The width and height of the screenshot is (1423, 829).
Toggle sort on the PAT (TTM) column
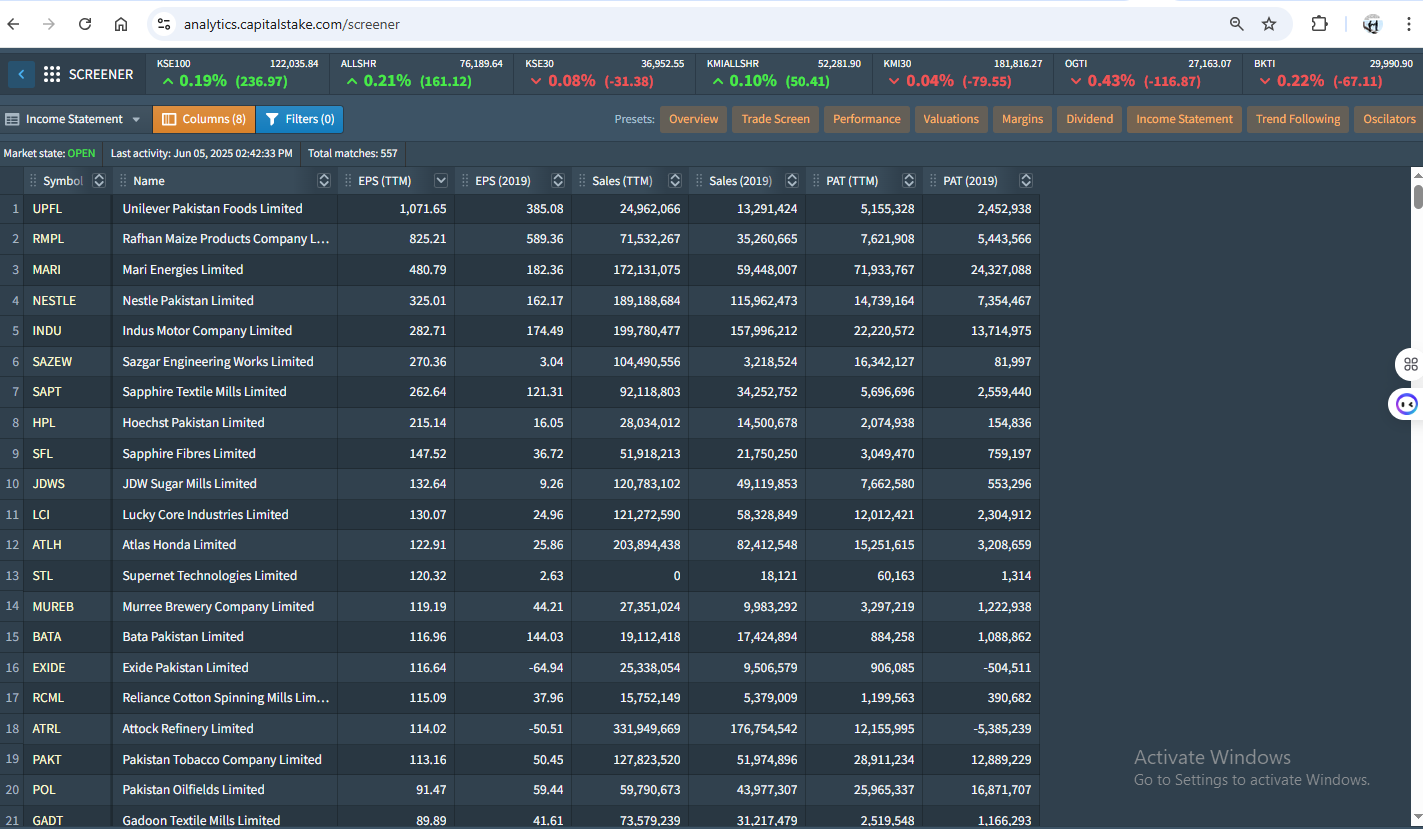click(x=909, y=181)
